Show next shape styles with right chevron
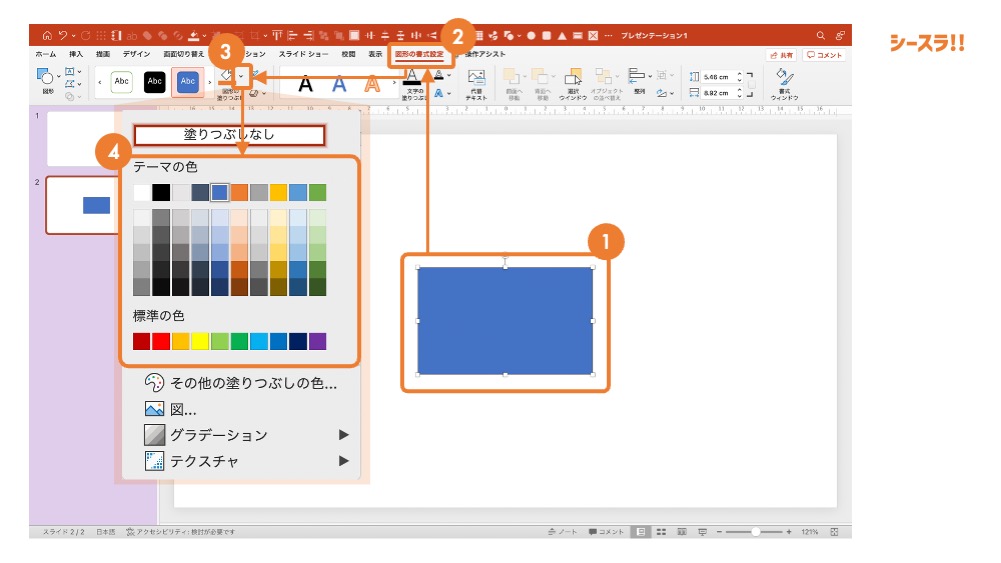 tap(209, 82)
